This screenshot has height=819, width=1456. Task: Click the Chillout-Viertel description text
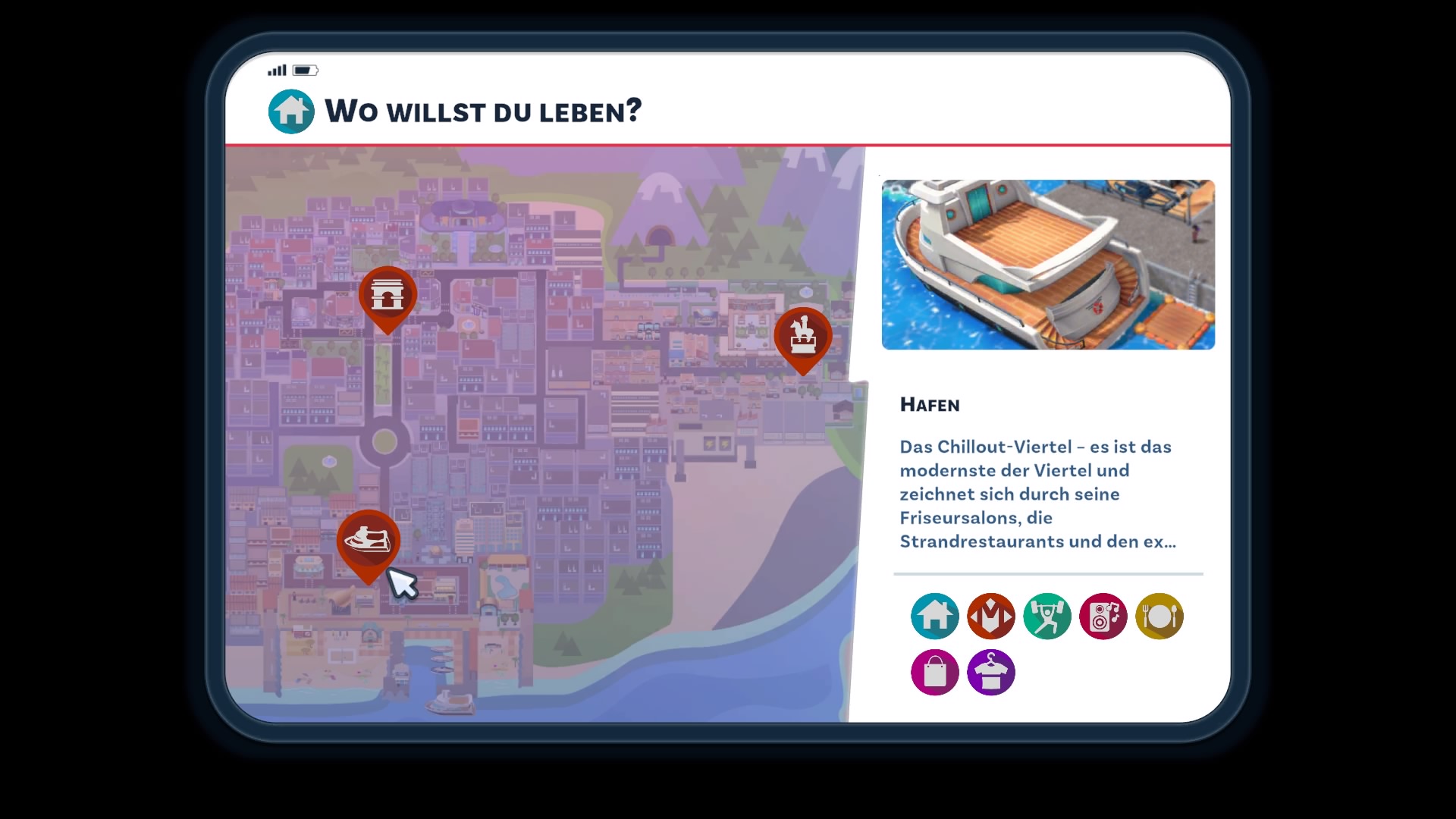pos(1037,494)
